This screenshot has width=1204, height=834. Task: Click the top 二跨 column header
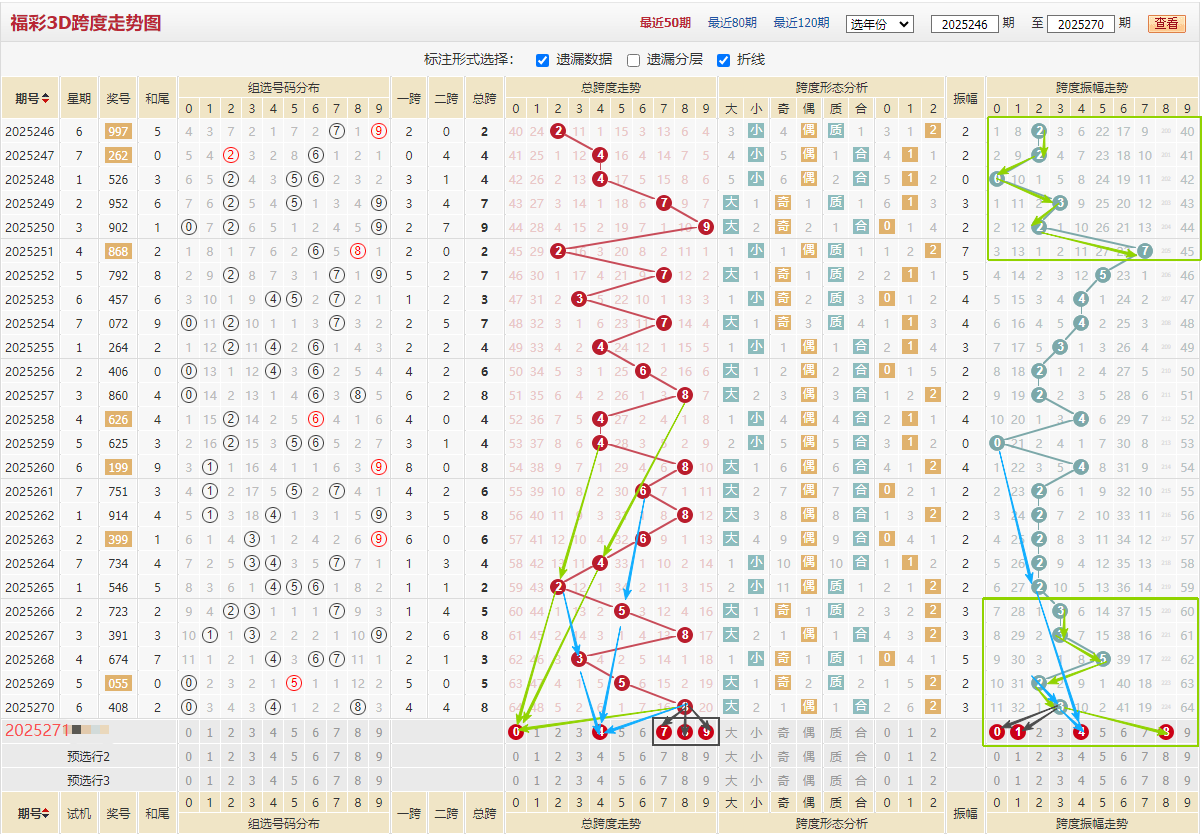click(446, 99)
